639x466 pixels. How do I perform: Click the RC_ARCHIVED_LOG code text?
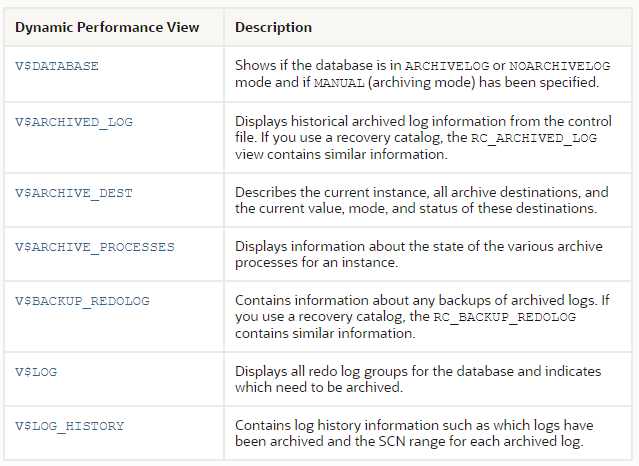534,138
